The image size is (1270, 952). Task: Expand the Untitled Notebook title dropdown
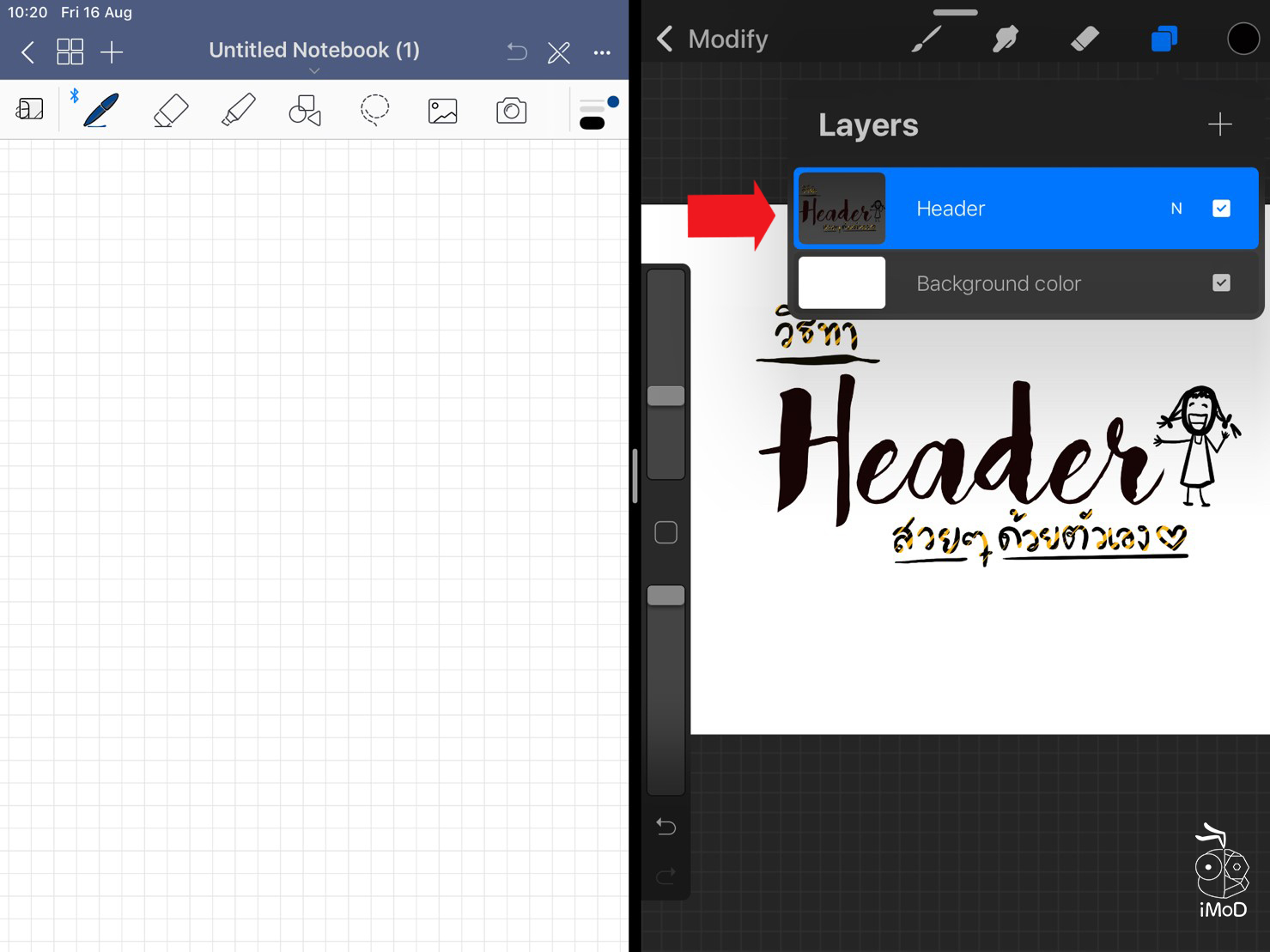click(x=314, y=71)
